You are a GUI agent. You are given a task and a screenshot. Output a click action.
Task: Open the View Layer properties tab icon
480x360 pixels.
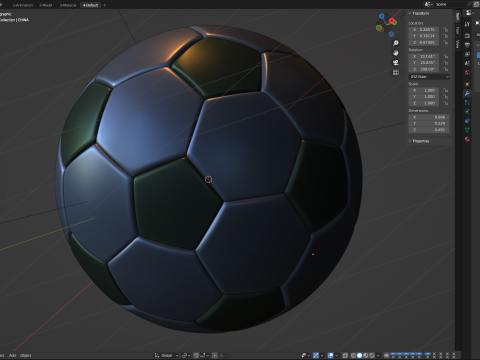click(x=467, y=54)
